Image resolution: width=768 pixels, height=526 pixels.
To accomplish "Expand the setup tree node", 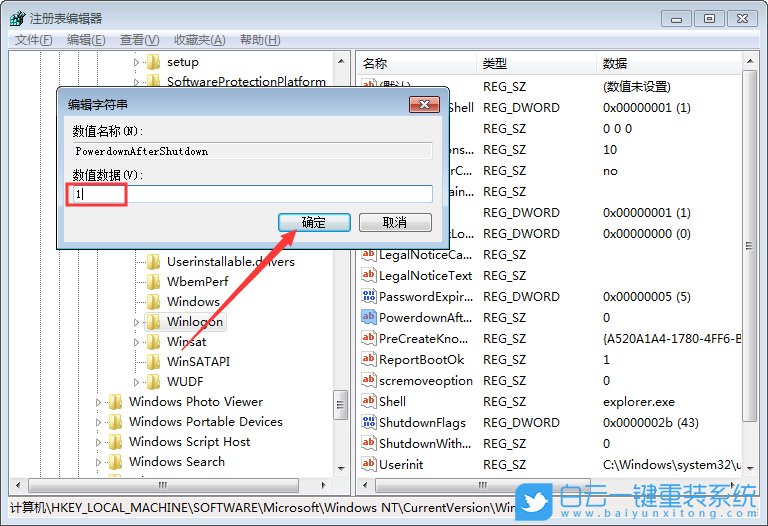I will [137, 63].
